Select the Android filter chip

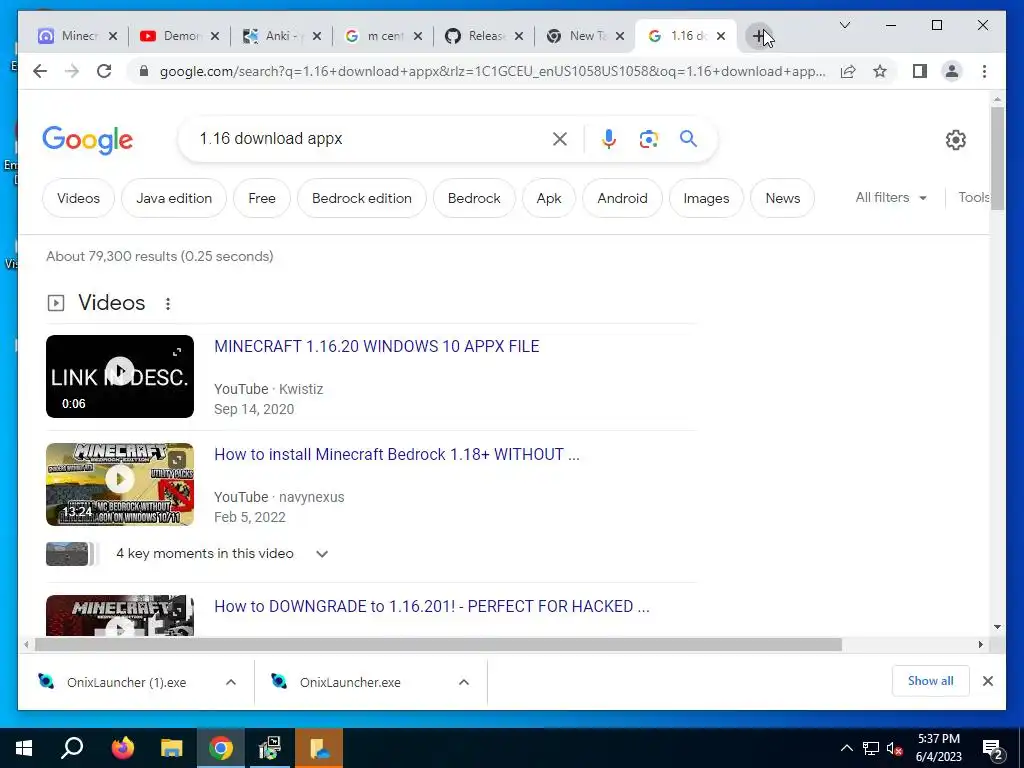[x=622, y=198]
